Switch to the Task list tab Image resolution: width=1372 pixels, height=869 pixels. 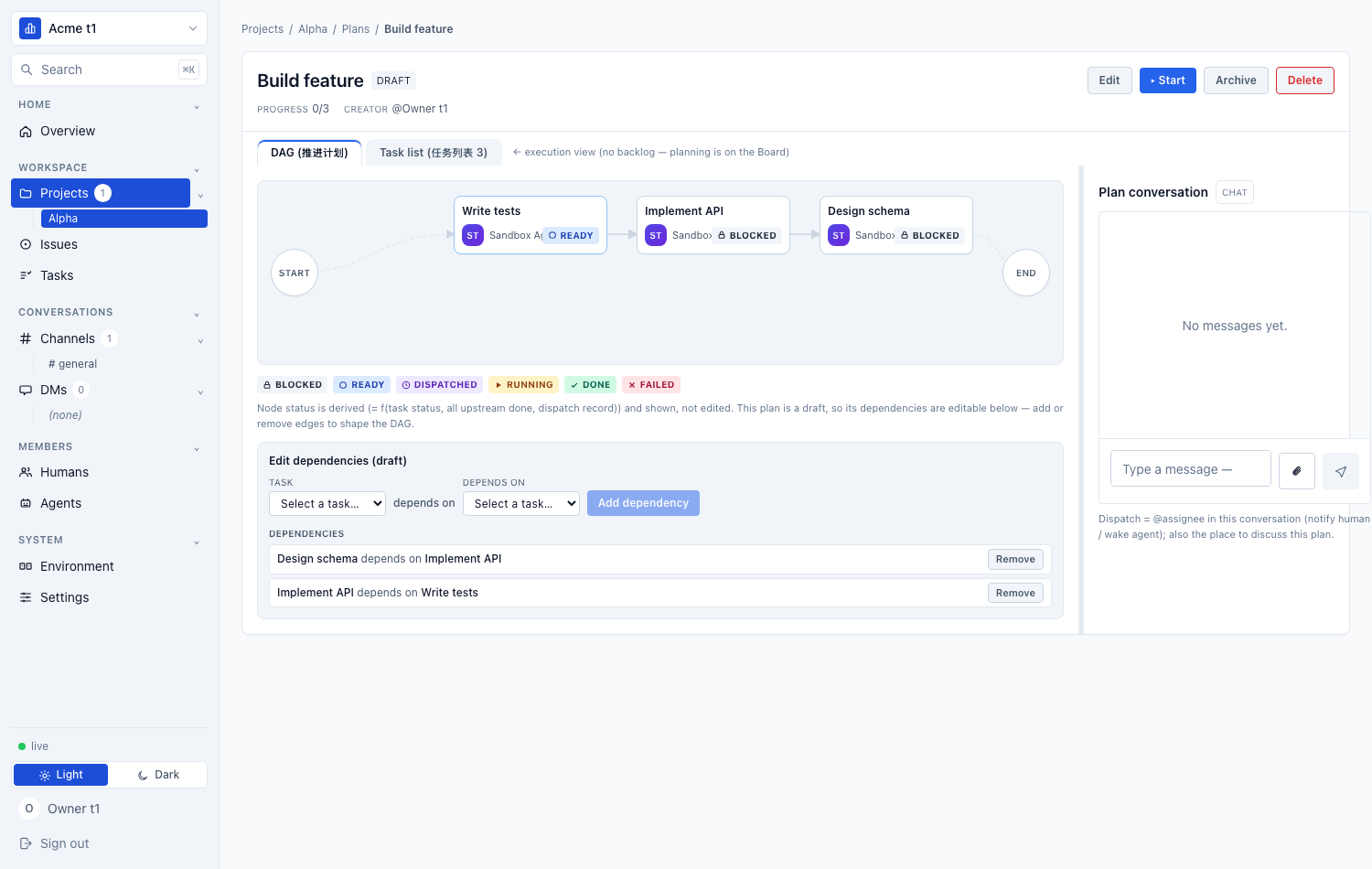click(434, 153)
